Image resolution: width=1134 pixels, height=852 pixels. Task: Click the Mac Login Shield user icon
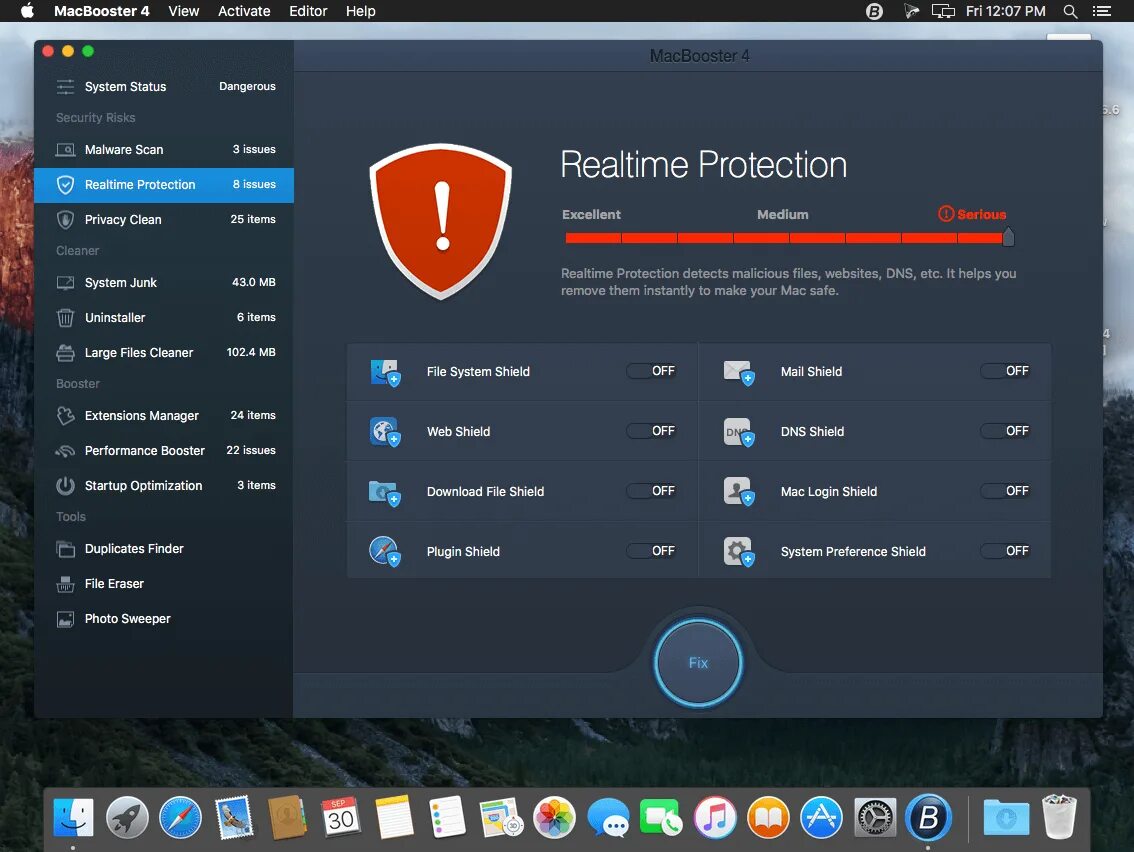738,492
